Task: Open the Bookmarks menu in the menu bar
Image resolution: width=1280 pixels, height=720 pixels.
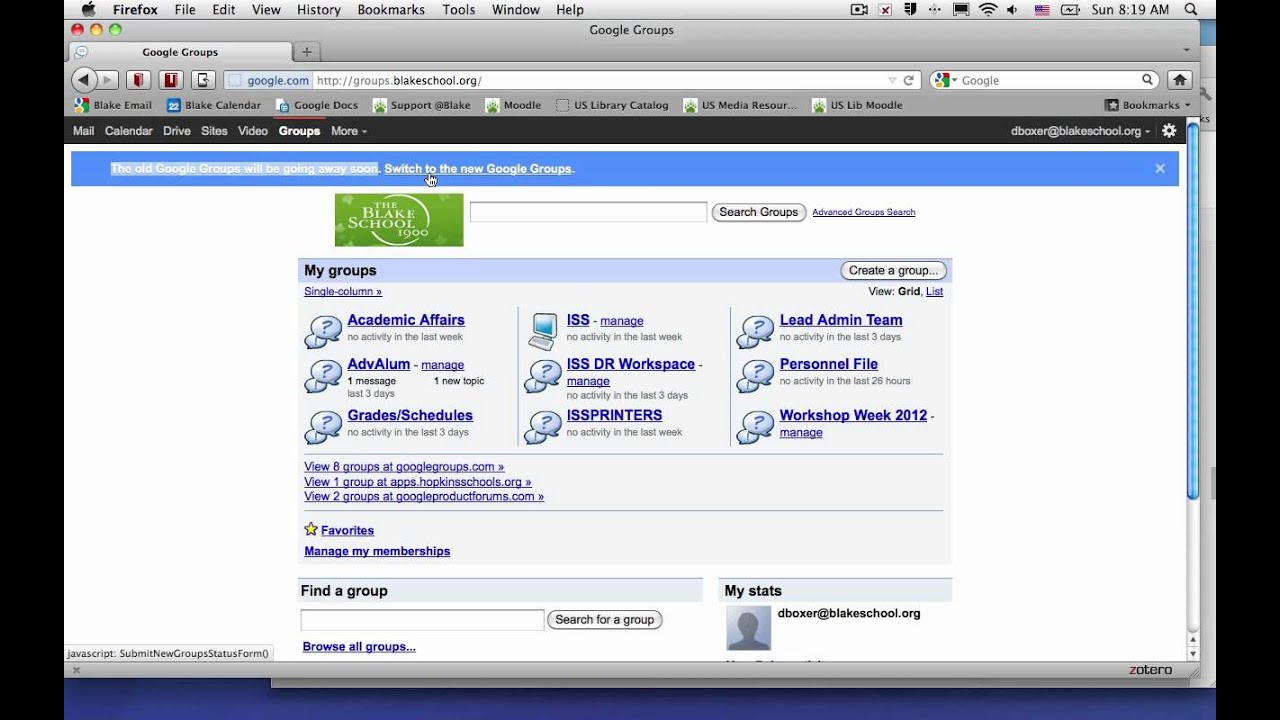Action: (391, 9)
